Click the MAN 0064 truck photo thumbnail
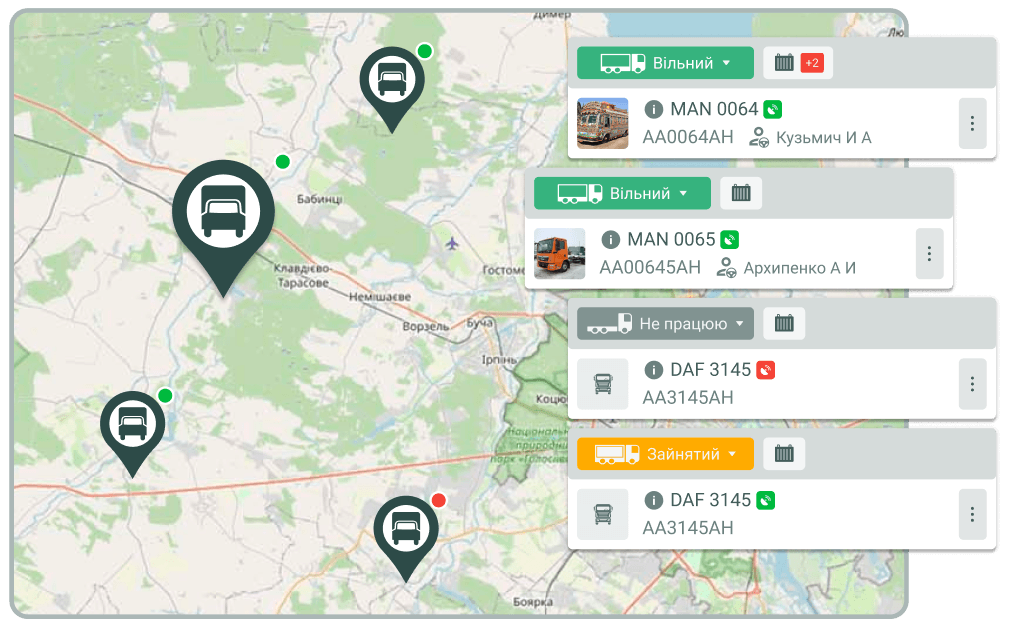The height and width of the screenshot is (633, 1024). [603, 123]
